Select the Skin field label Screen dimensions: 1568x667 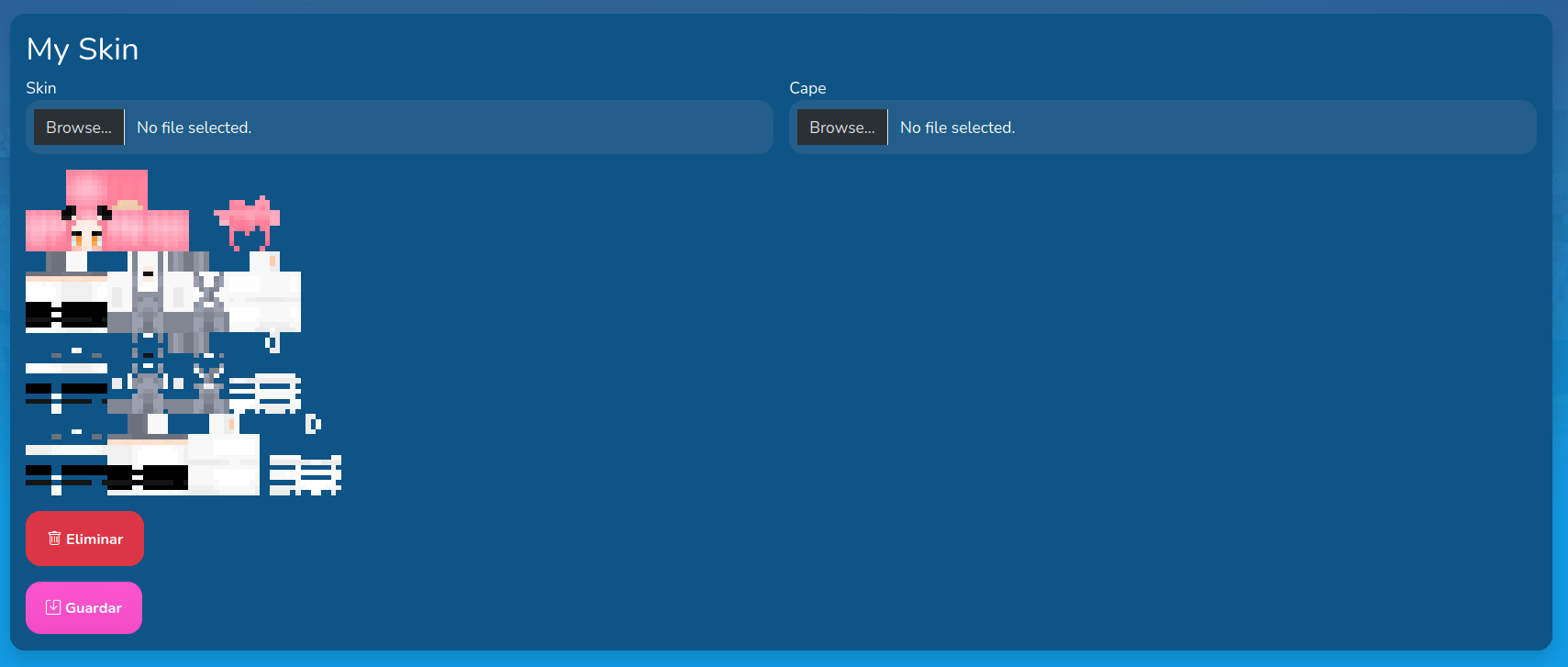click(41, 88)
